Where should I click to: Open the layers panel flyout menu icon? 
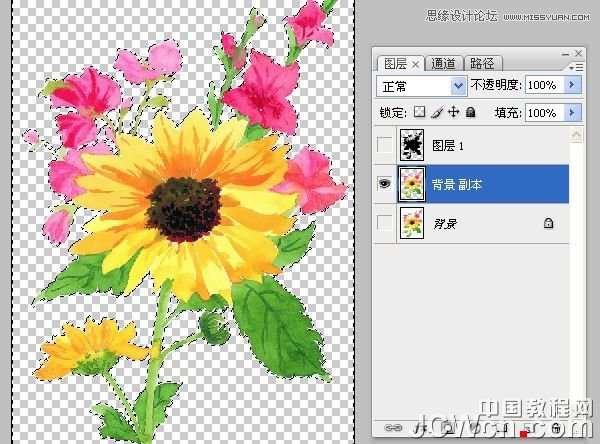[x=576, y=66]
